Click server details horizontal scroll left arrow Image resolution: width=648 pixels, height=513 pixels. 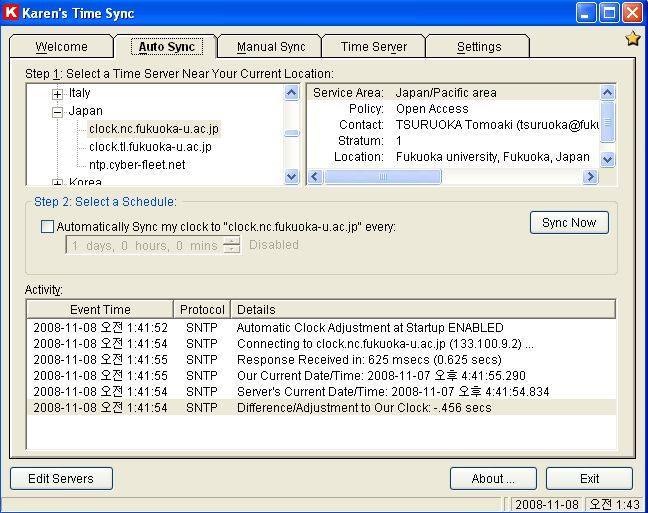315,177
